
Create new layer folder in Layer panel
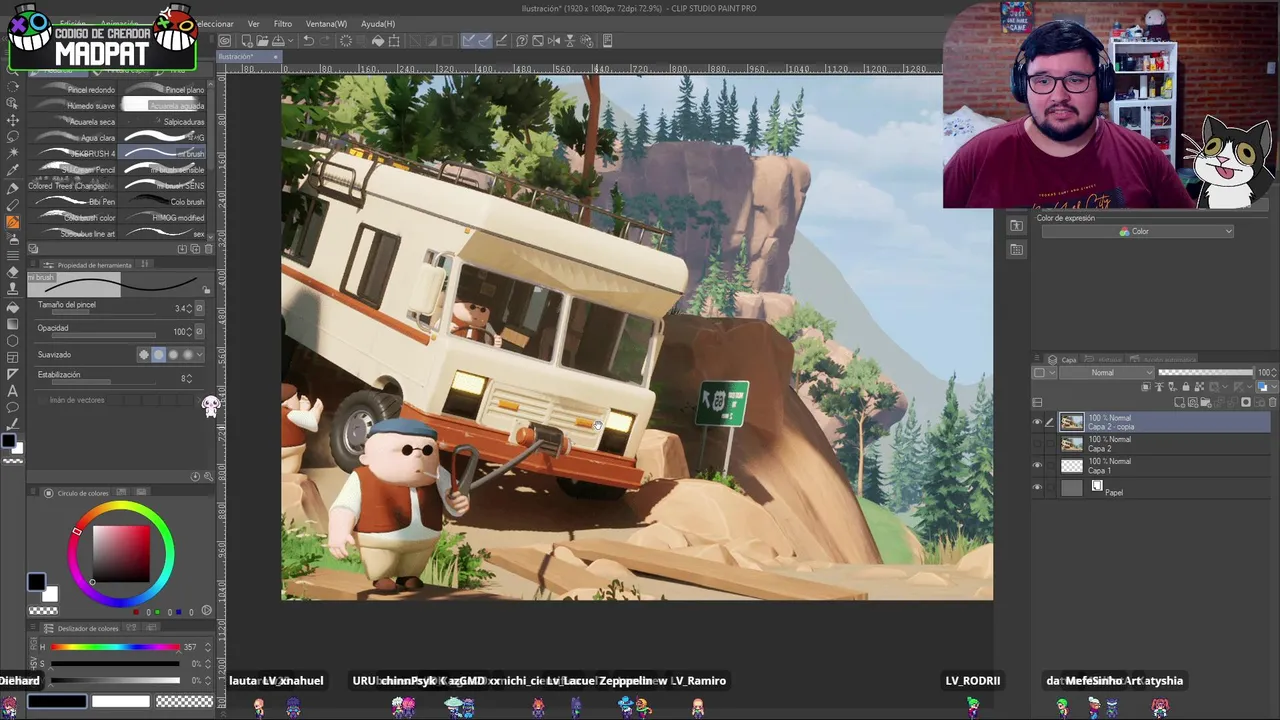pyautogui.click(x=1206, y=402)
